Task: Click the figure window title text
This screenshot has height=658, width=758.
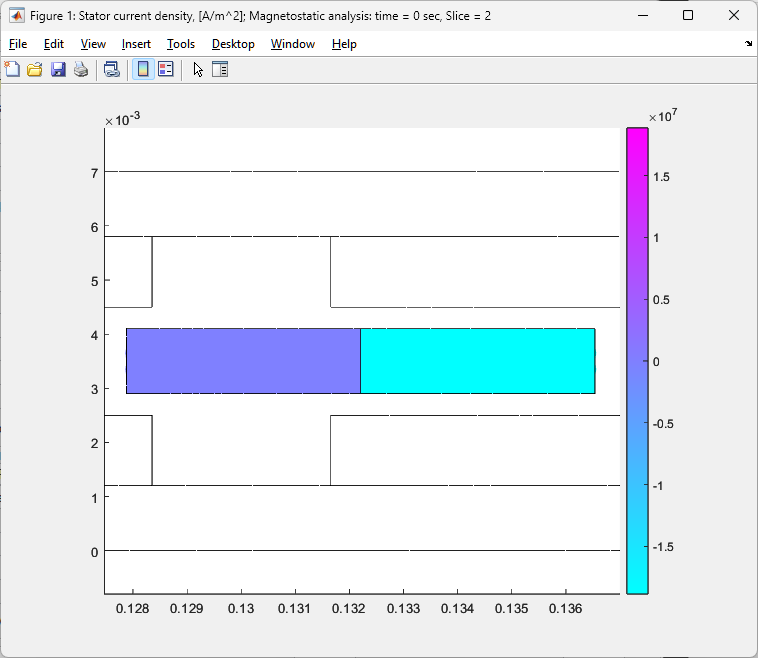Action: (x=260, y=16)
